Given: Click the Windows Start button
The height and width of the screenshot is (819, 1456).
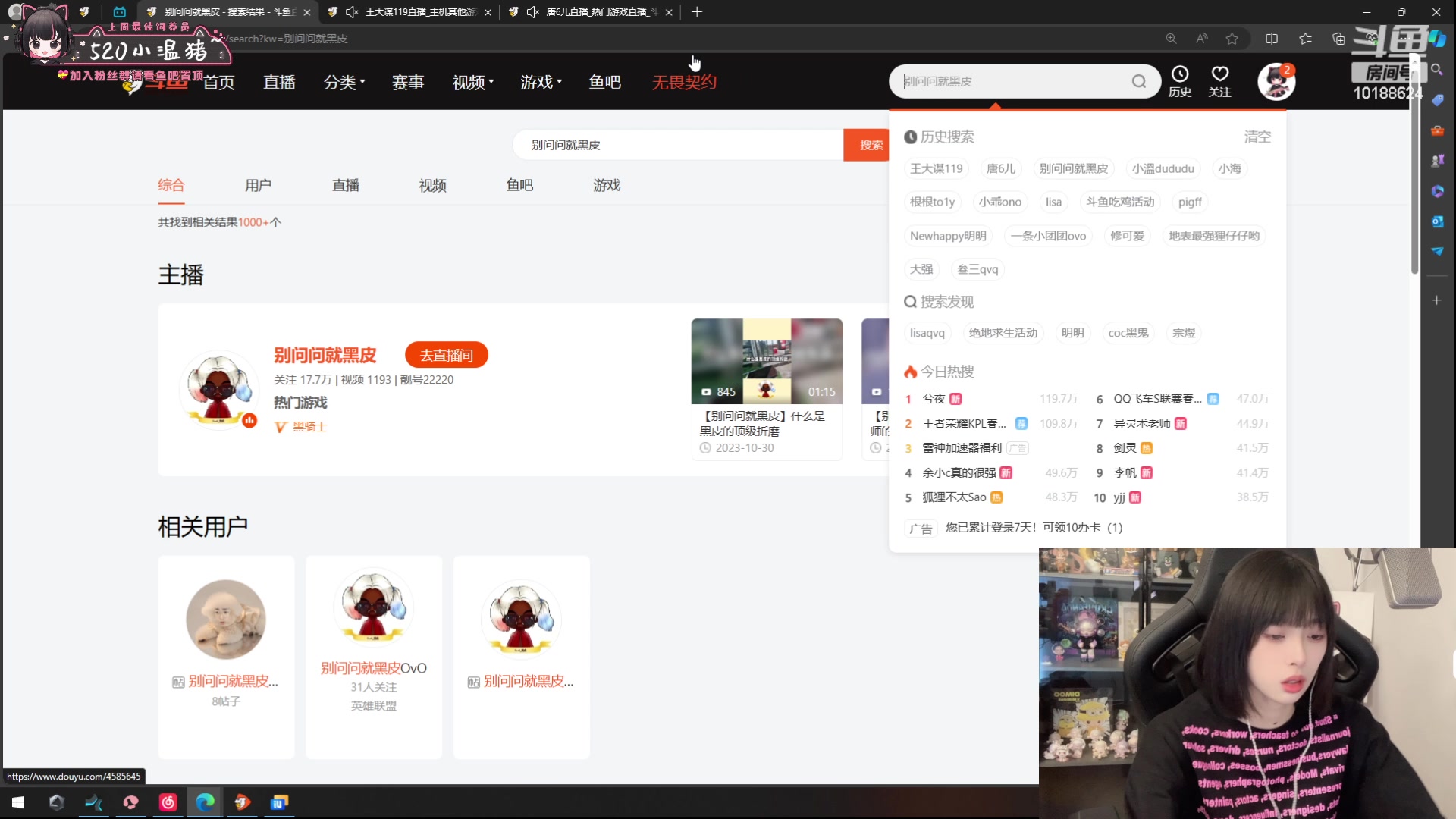Looking at the screenshot, I should pyautogui.click(x=18, y=802).
